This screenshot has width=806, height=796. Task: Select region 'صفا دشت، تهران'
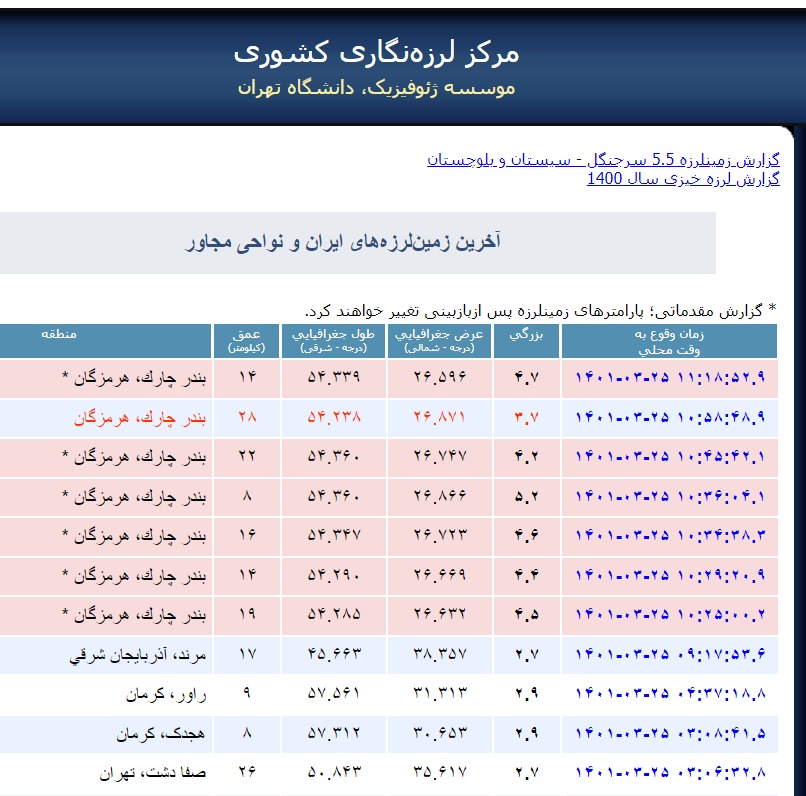coord(153,773)
